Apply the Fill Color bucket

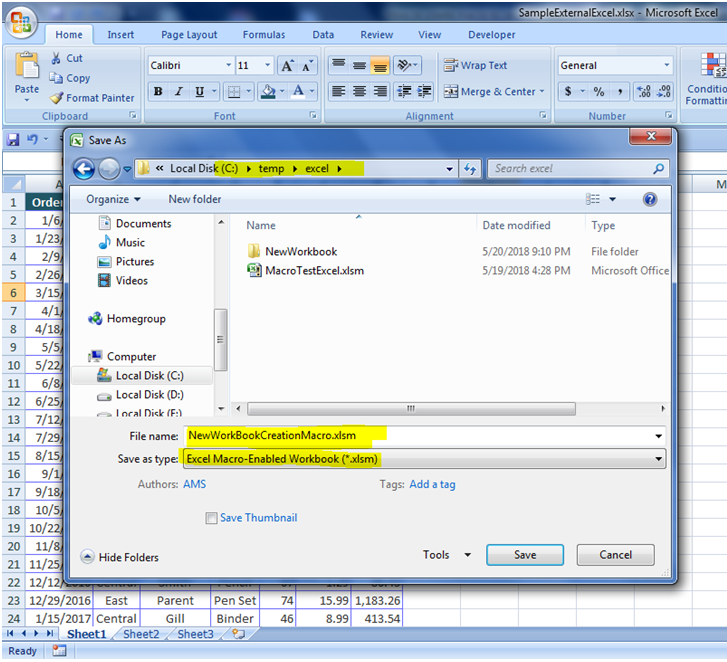click(x=268, y=91)
